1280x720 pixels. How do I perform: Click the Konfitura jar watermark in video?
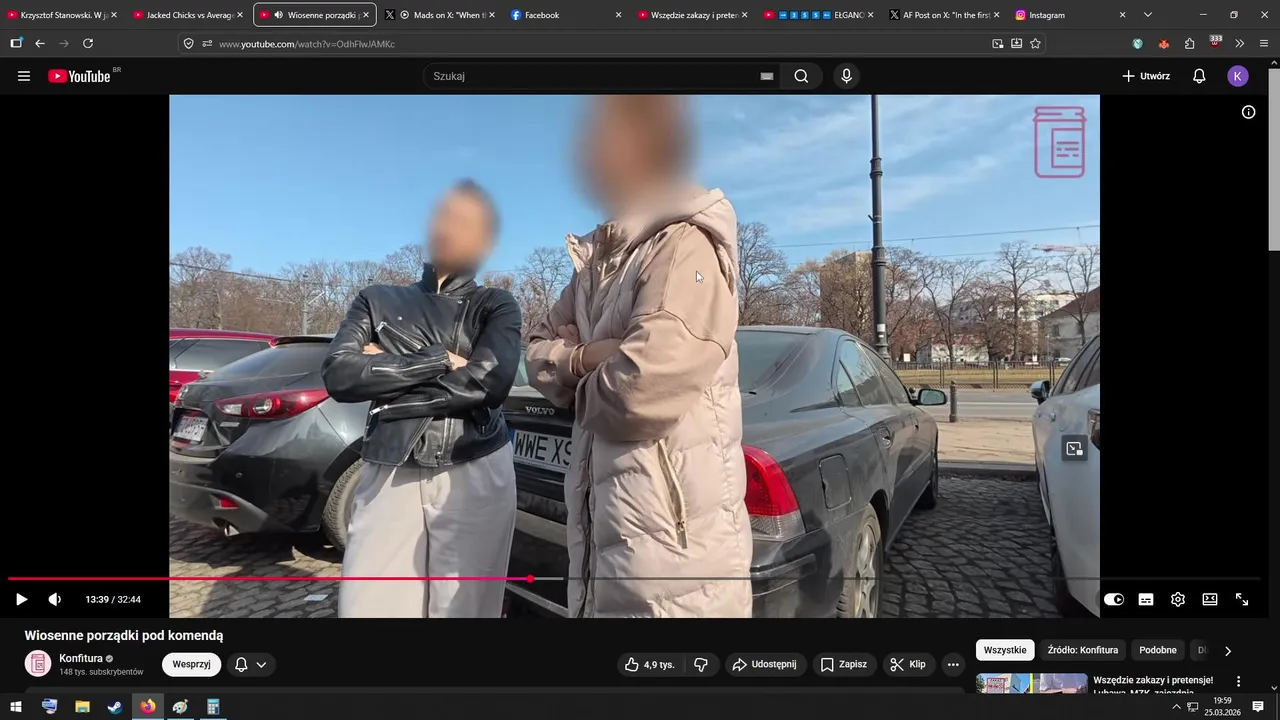1059,142
